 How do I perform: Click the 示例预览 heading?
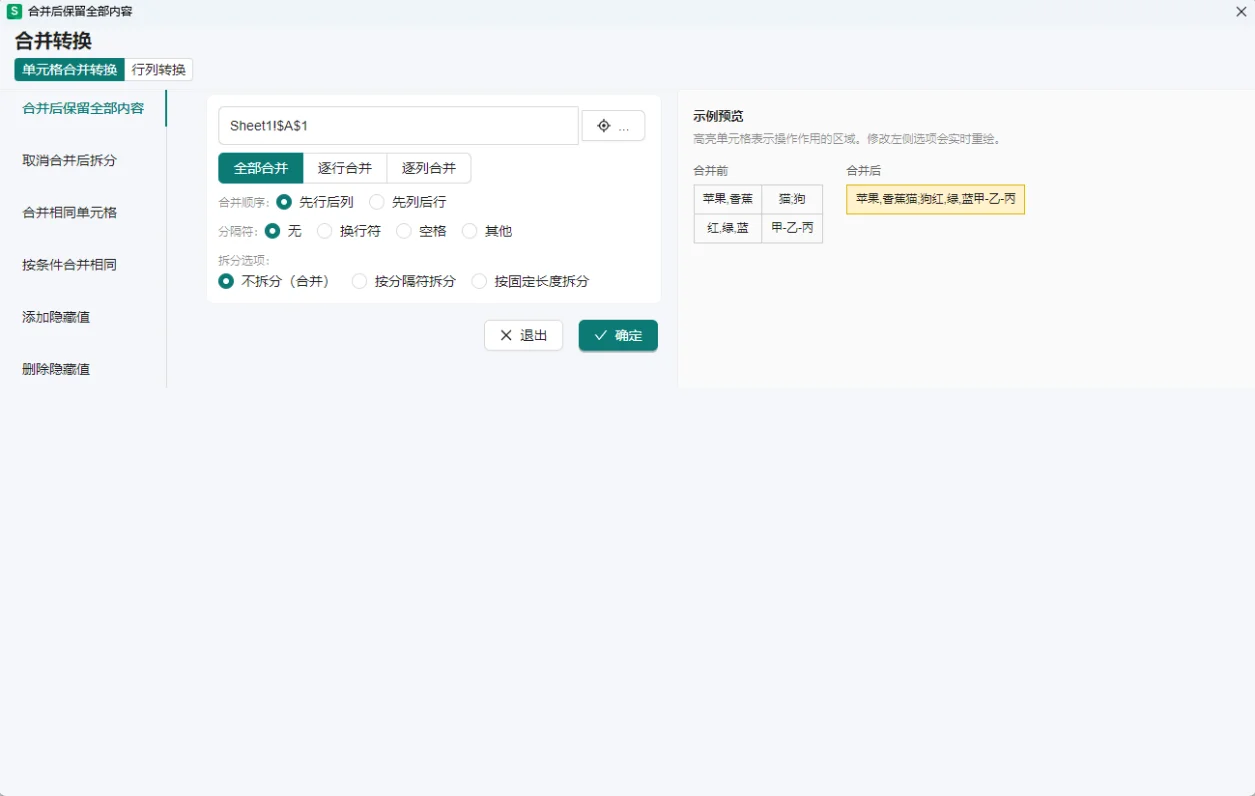point(718,116)
